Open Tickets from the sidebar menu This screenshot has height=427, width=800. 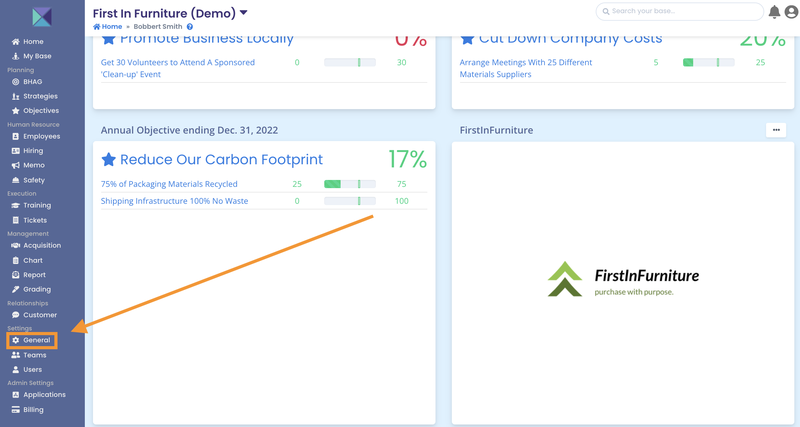(x=35, y=220)
